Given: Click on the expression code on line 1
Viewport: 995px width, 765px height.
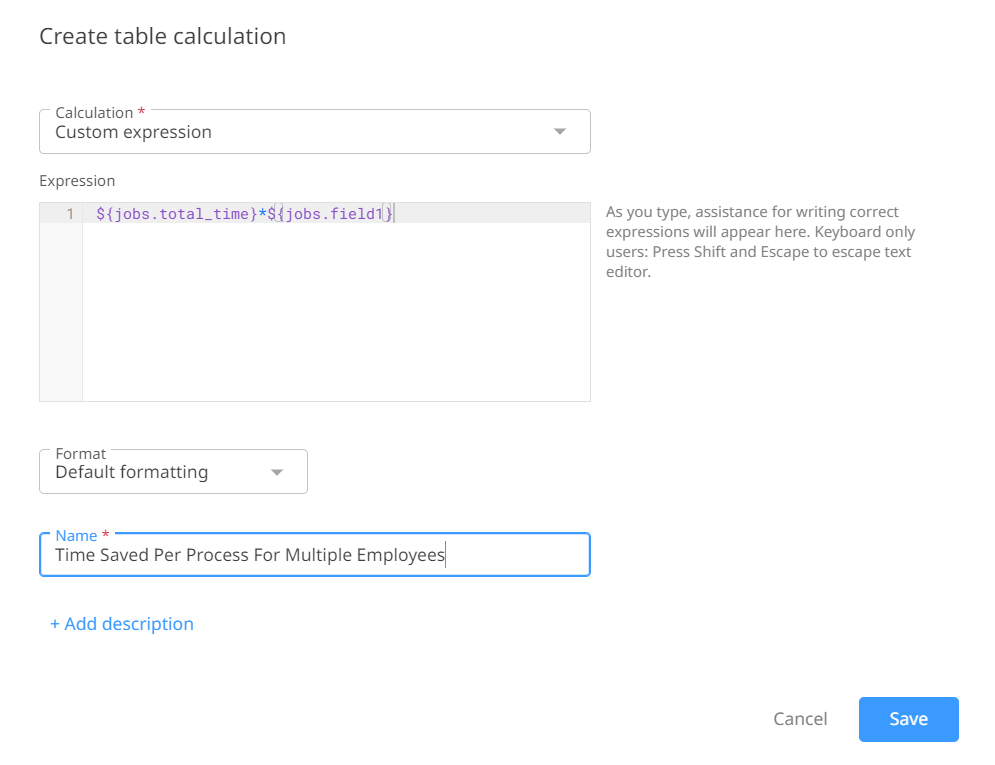Looking at the screenshot, I should click(245, 214).
